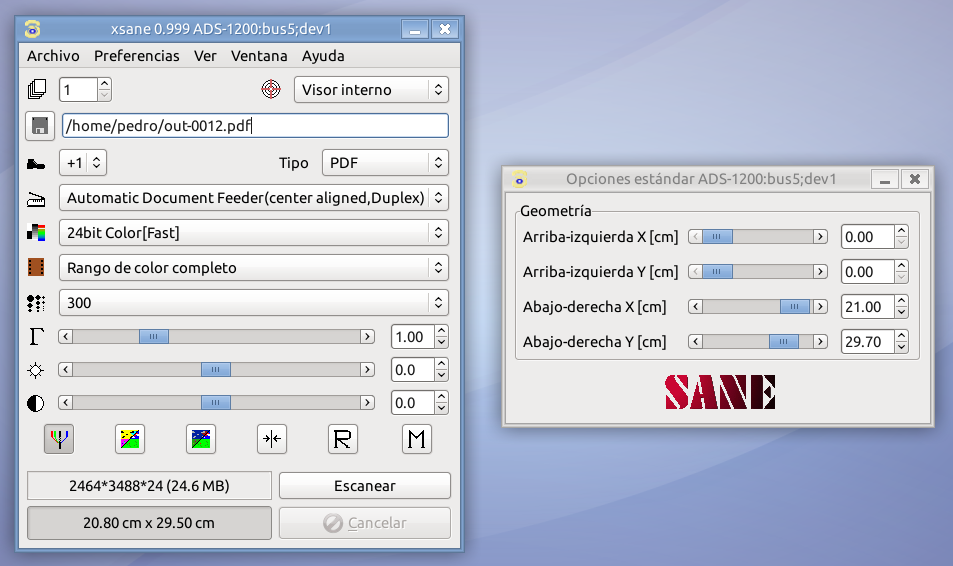The width and height of the screenshot is (953, 566).
Task: Click the M store enhancement button
Action: pyautogui.click(x=416, y=439)
